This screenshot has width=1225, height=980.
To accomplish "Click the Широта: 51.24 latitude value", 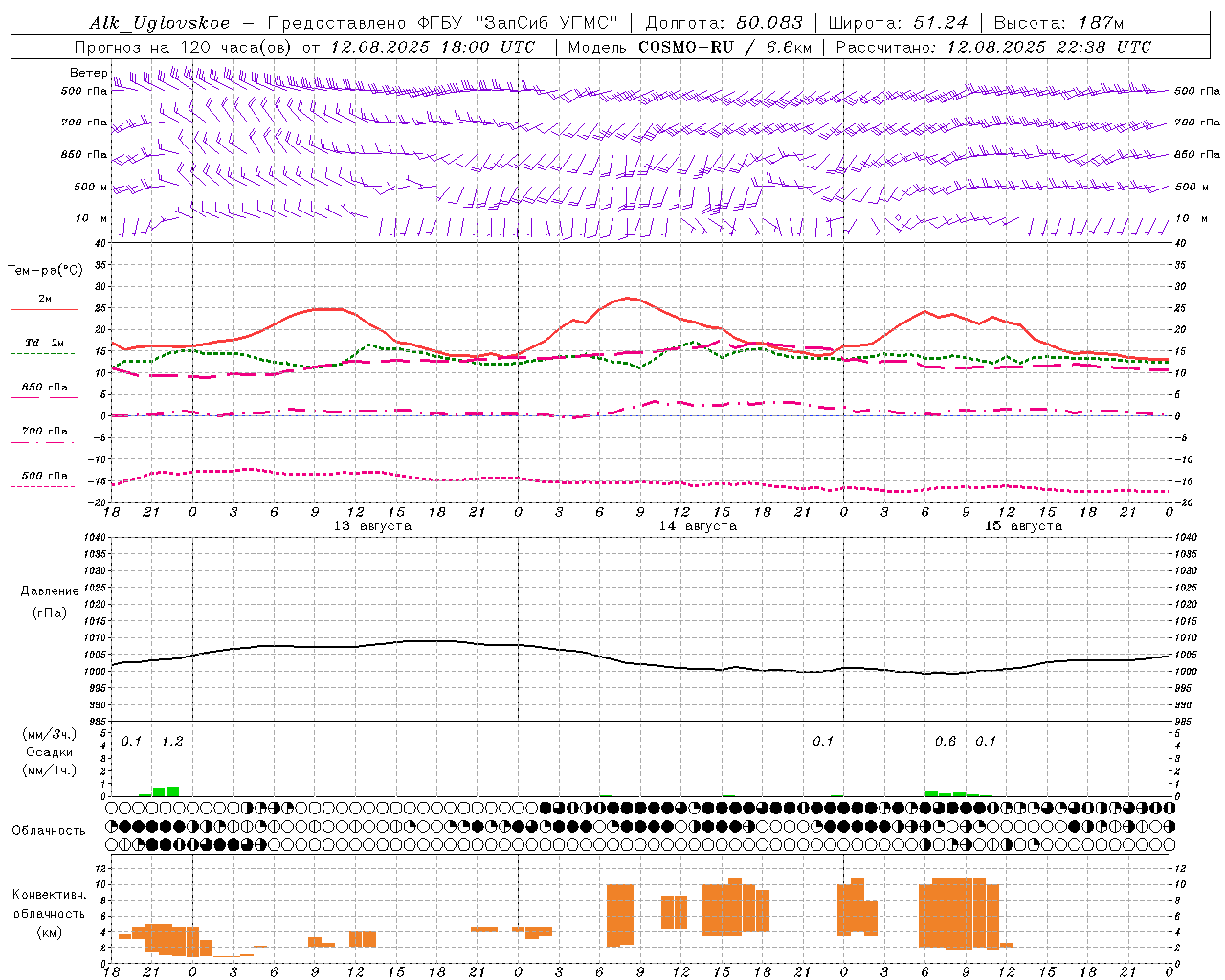I will (898, 23).
